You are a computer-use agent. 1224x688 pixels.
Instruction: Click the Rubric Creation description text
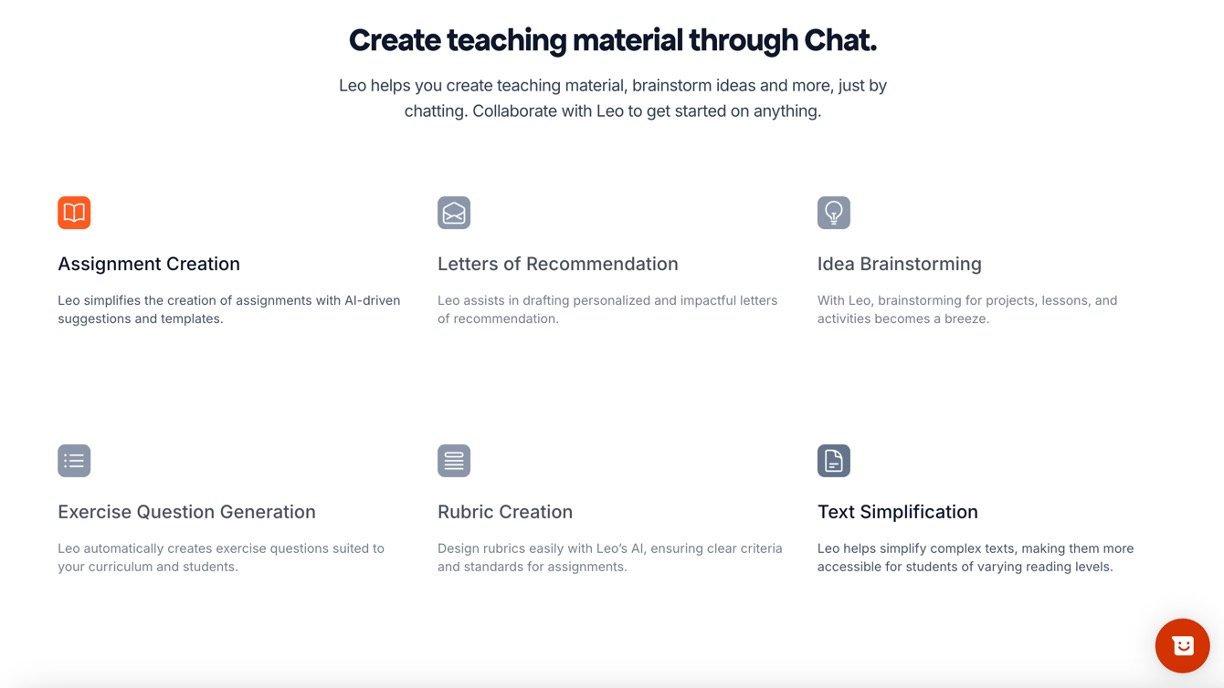(610, 557)
